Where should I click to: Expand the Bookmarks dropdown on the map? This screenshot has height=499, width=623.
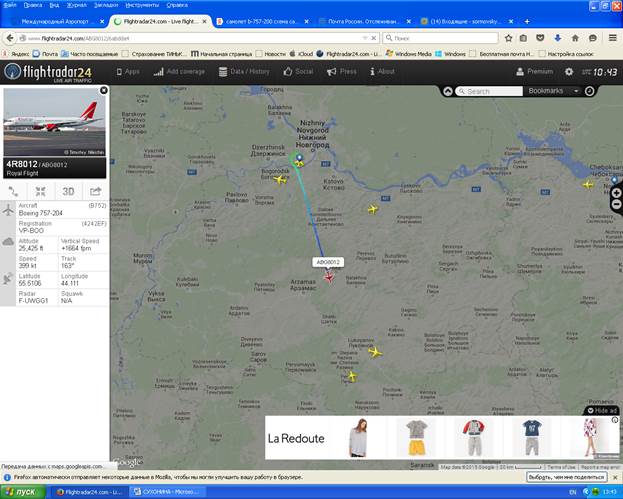click(x=553, y=91)
